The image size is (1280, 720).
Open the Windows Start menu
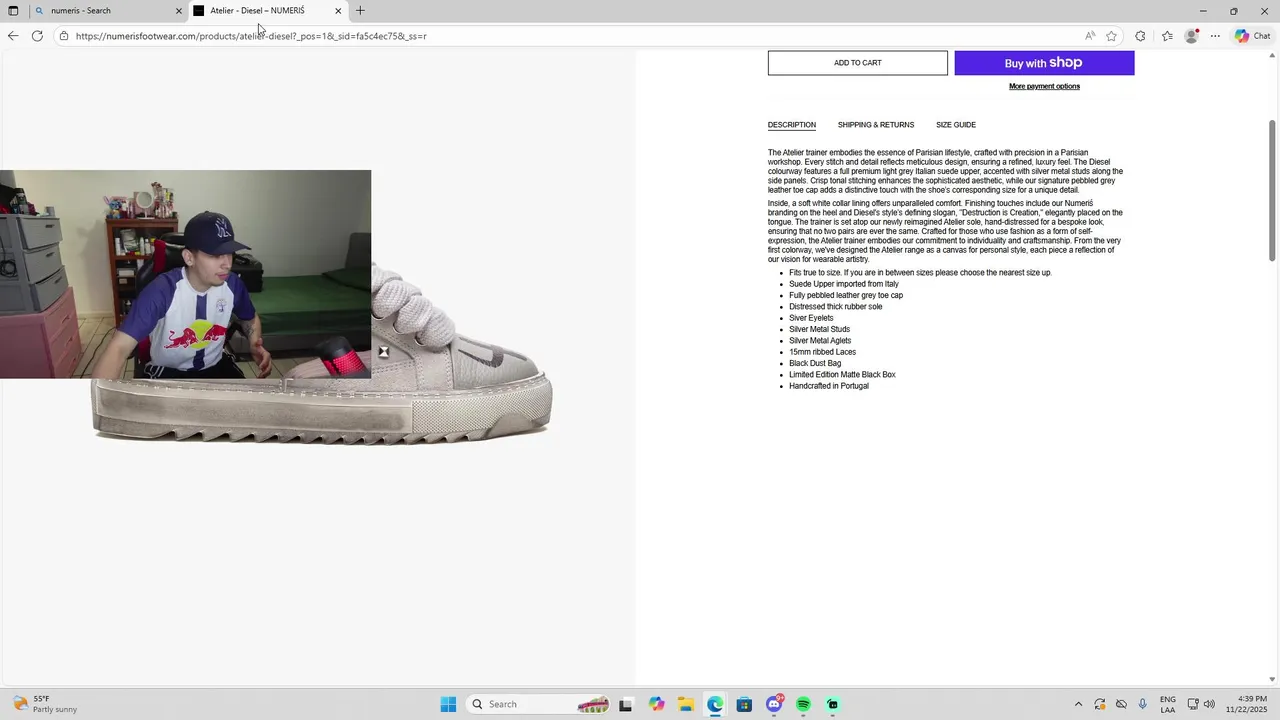448,704
